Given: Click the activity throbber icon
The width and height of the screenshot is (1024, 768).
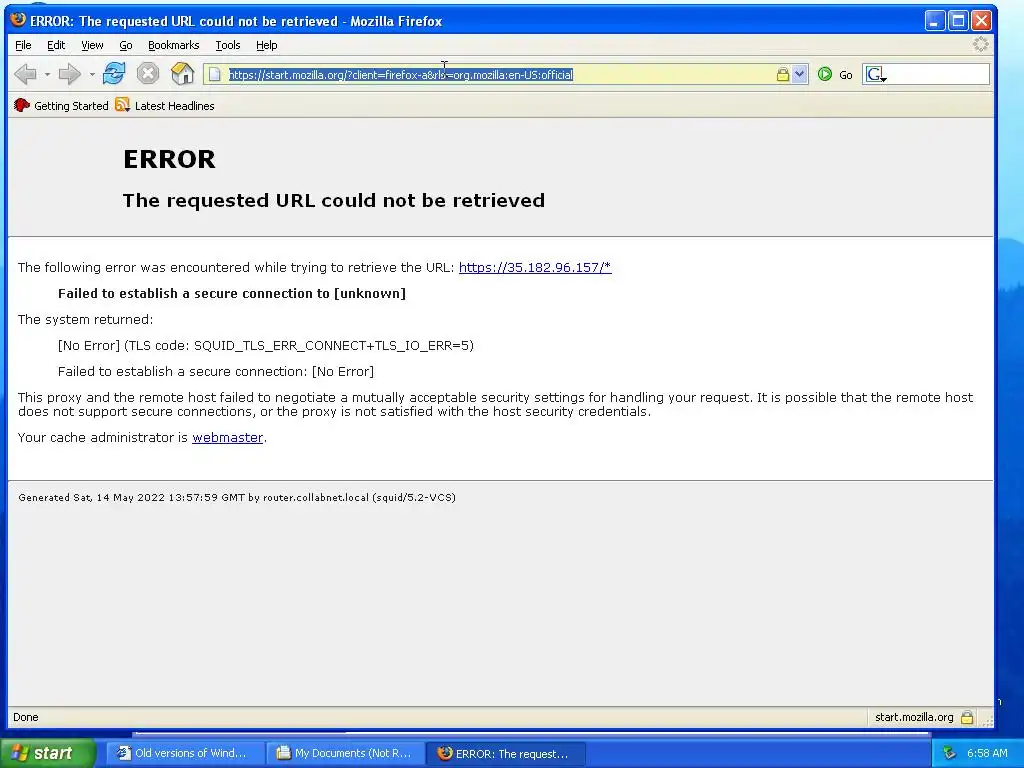Looking at the screenshot, I should pyautogui.click(x=980, y=44).
